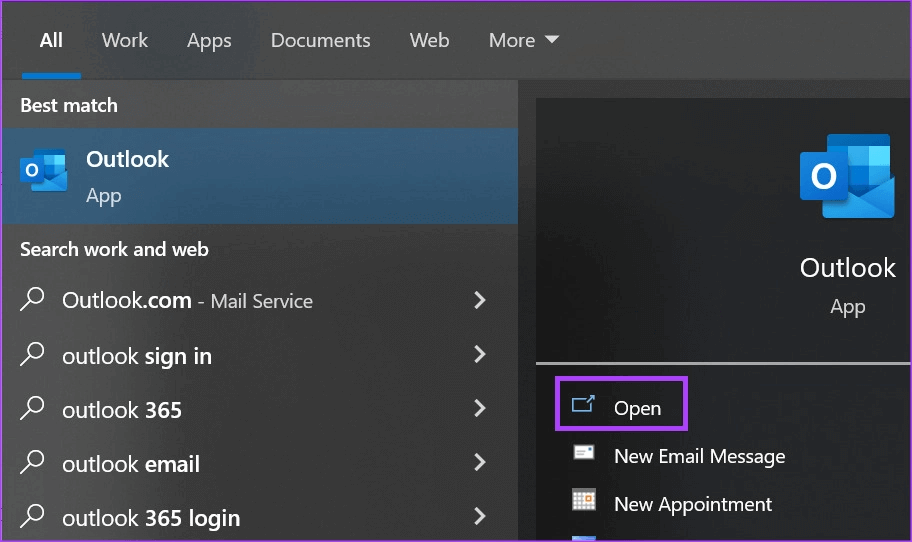Click the outlook email suggestion
The height and width of the screenshot is (542, 912).
[x=131, y=464]
